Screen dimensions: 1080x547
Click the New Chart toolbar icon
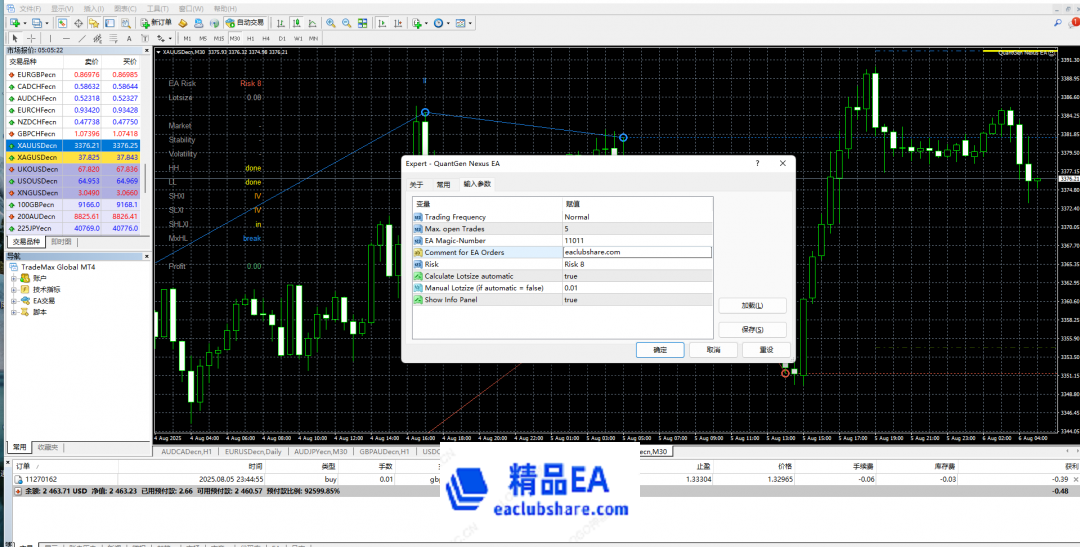click(x=14, y=23)
